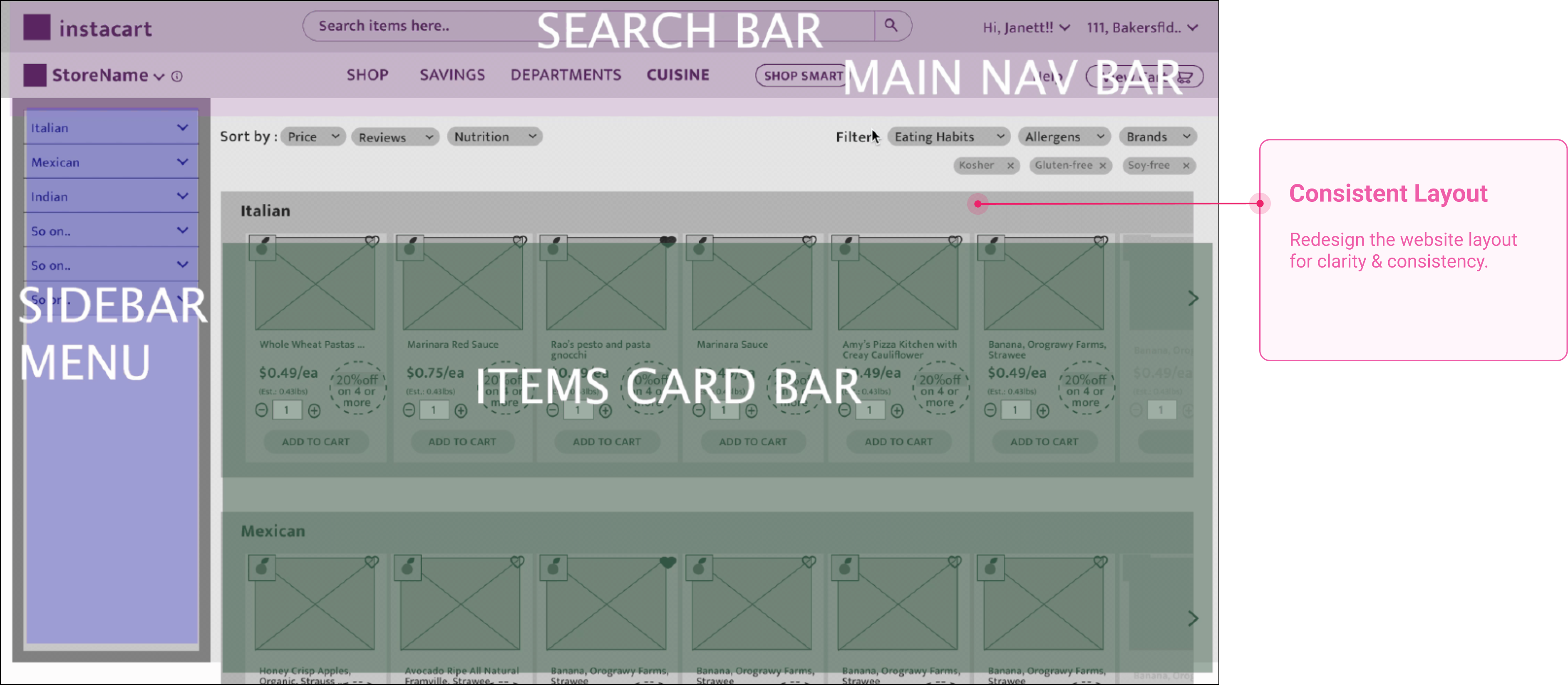This screenshot has width=1568, height=685.
Task: Add Marinara Sauce to cart
Action: pos(752,442)
